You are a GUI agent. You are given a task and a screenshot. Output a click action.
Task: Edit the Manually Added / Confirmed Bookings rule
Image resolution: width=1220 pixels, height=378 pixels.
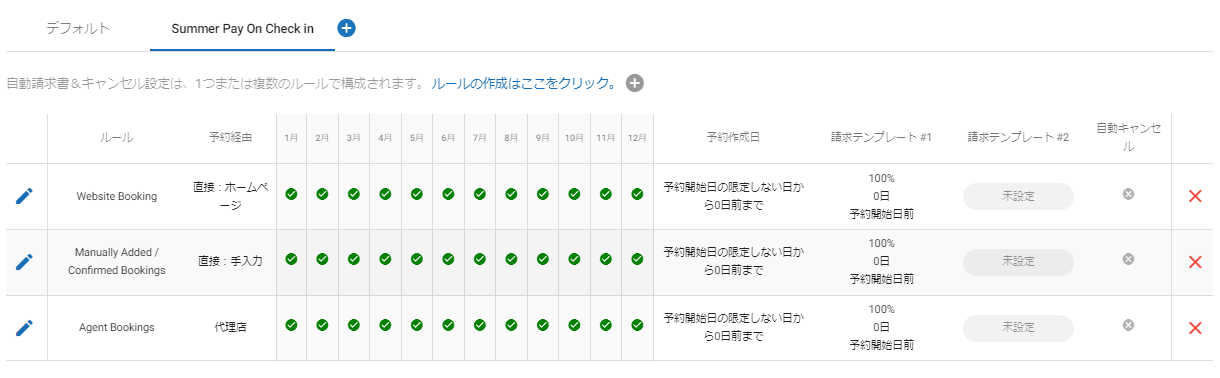(25, 262)
